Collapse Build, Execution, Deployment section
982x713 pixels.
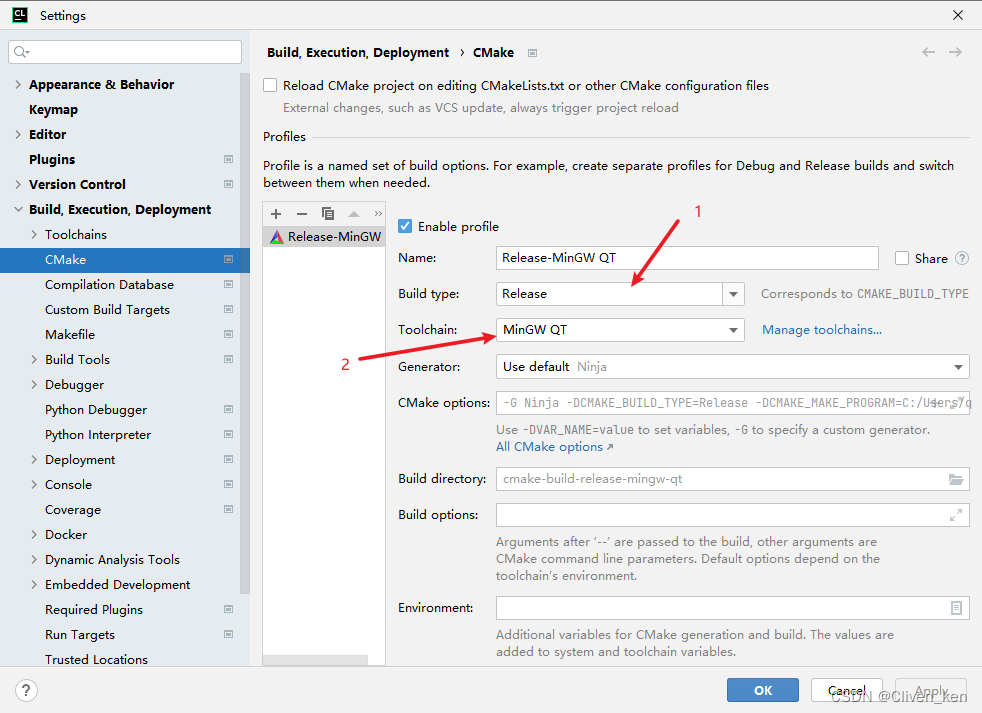pos(18,209)
